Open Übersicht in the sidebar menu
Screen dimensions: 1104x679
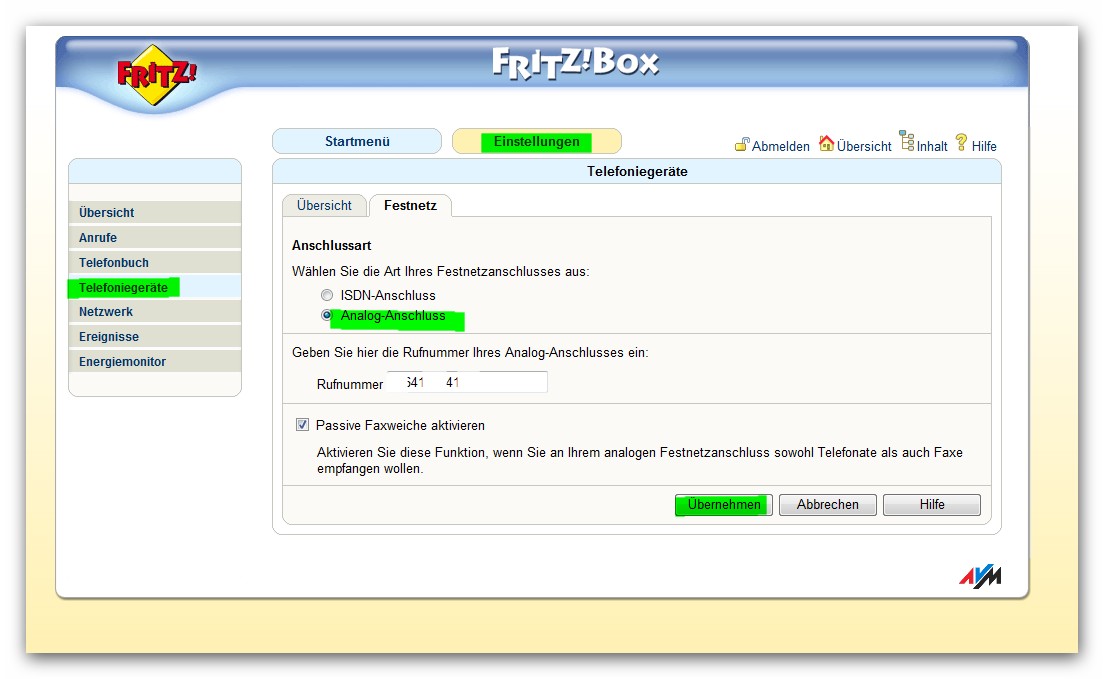point(155,212)
